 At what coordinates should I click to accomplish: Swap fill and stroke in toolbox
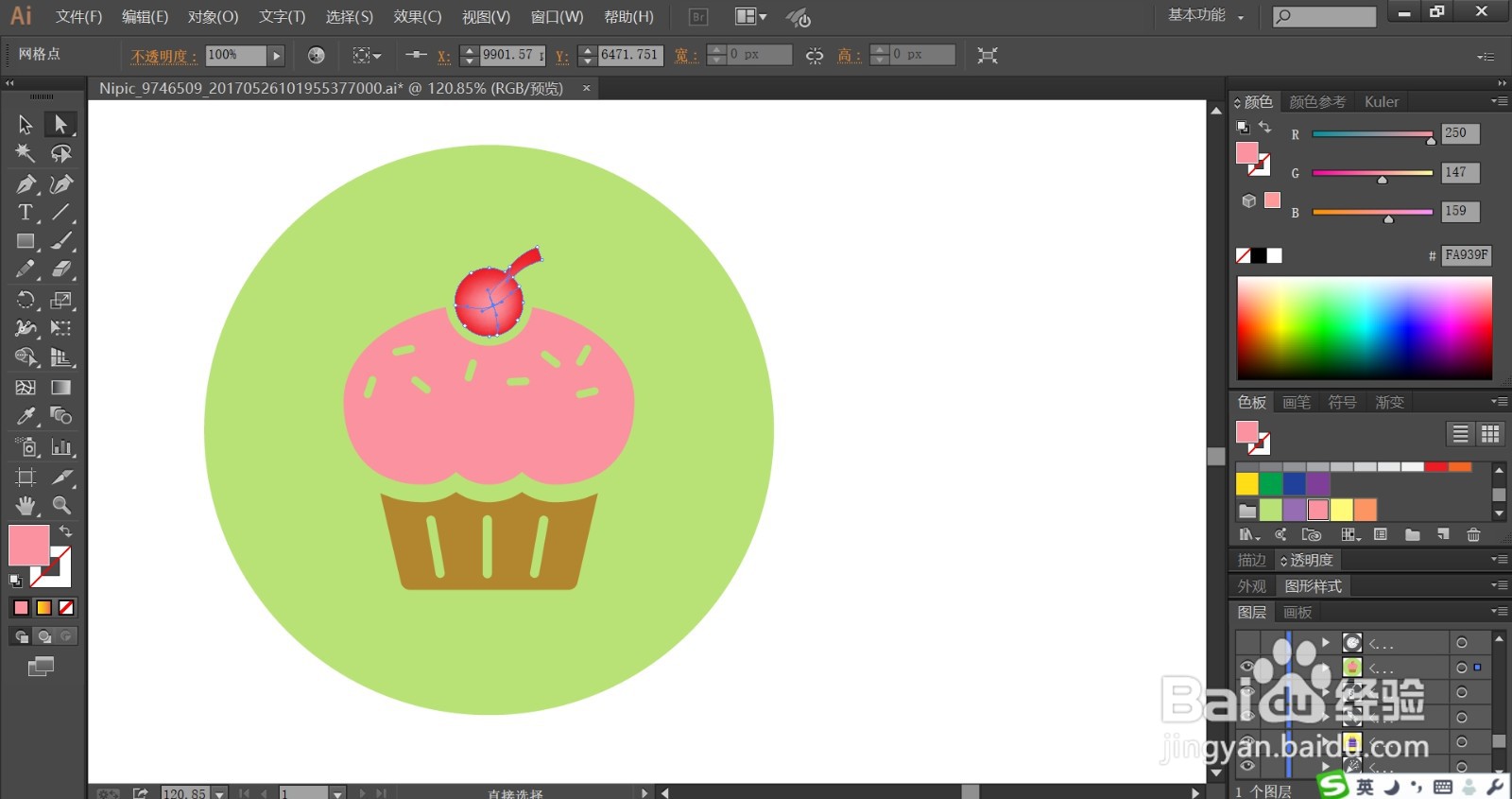point(66,531)
